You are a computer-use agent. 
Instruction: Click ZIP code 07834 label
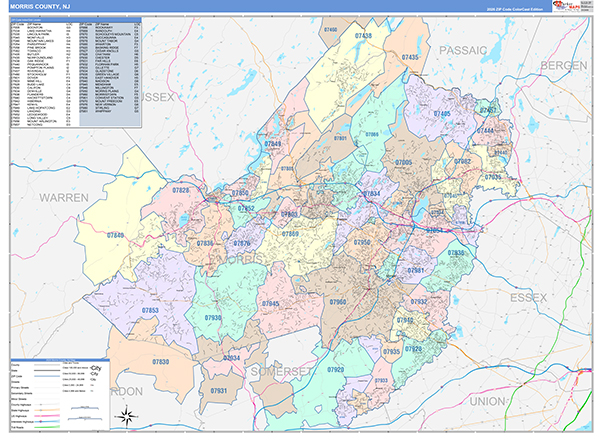(x=372, y=194)
